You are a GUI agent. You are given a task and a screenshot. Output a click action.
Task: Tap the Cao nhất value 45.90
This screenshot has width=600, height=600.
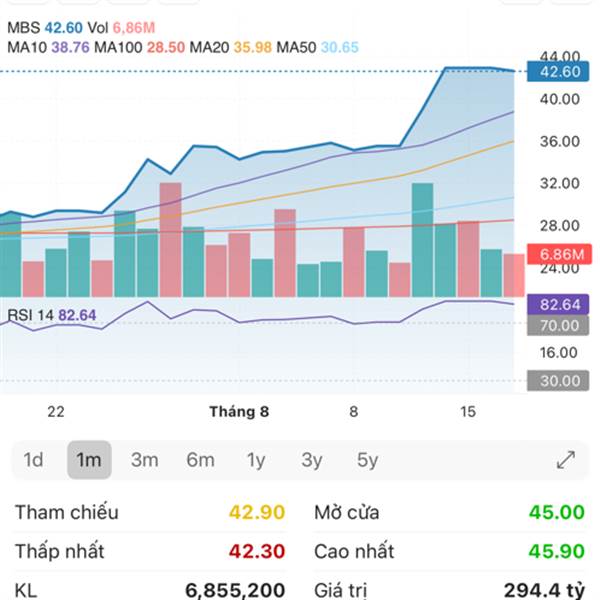point(557,551)
